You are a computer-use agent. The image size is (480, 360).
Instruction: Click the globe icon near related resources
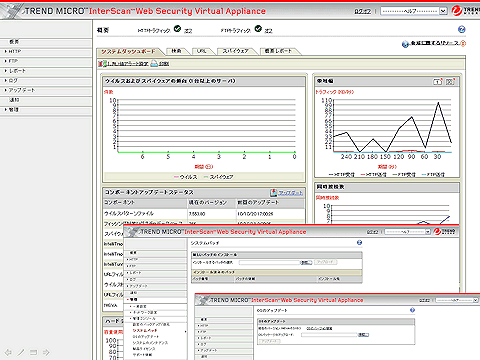[x=405, y=44]
